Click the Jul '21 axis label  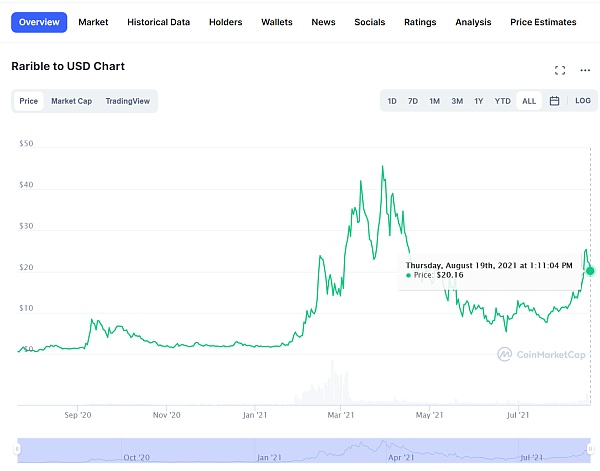pos(518,415)
